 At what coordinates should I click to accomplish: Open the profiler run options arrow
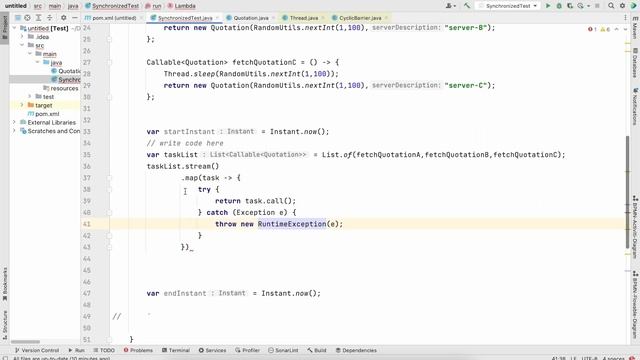(x=588, y=6)
